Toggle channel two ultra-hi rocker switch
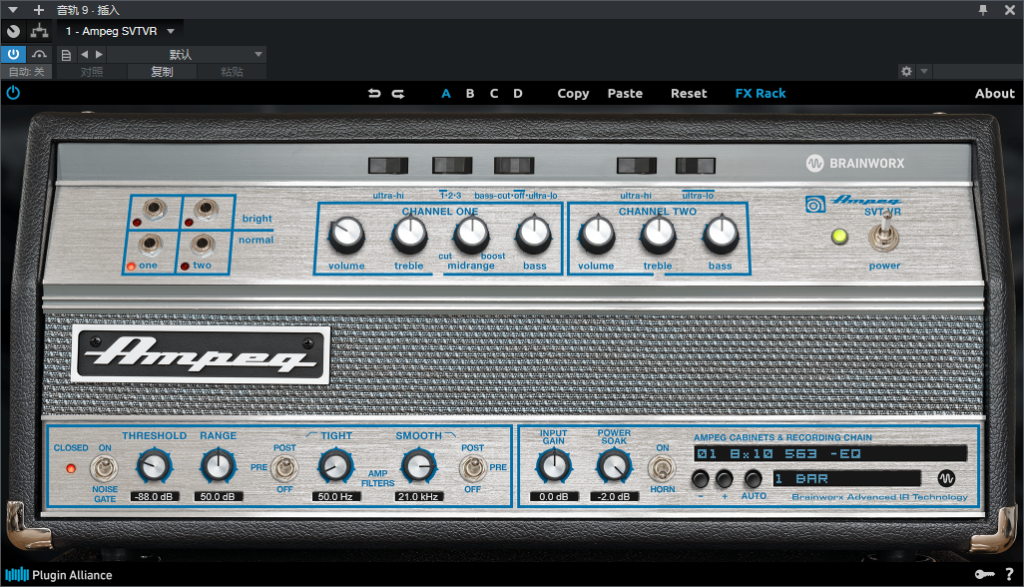 637,166
